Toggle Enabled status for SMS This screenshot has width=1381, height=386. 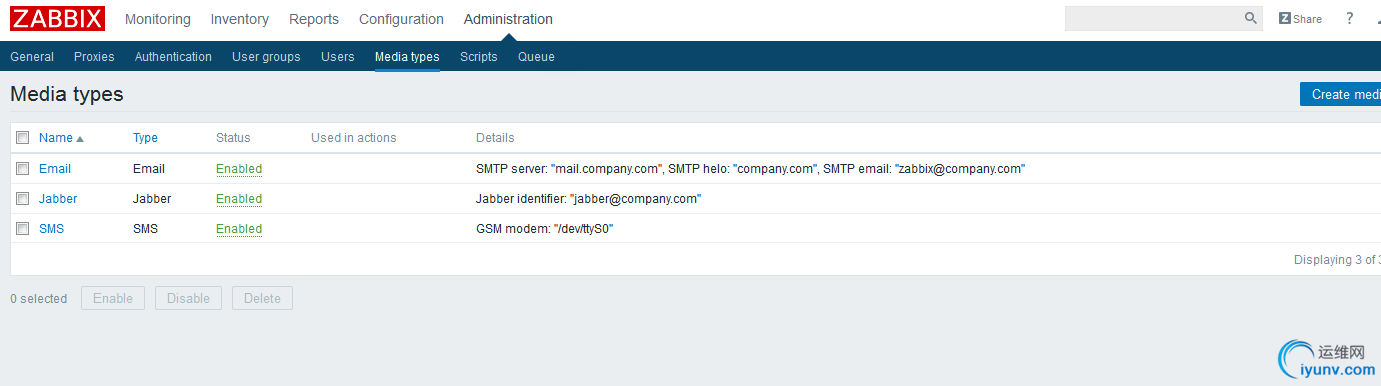tap(239, 229)
